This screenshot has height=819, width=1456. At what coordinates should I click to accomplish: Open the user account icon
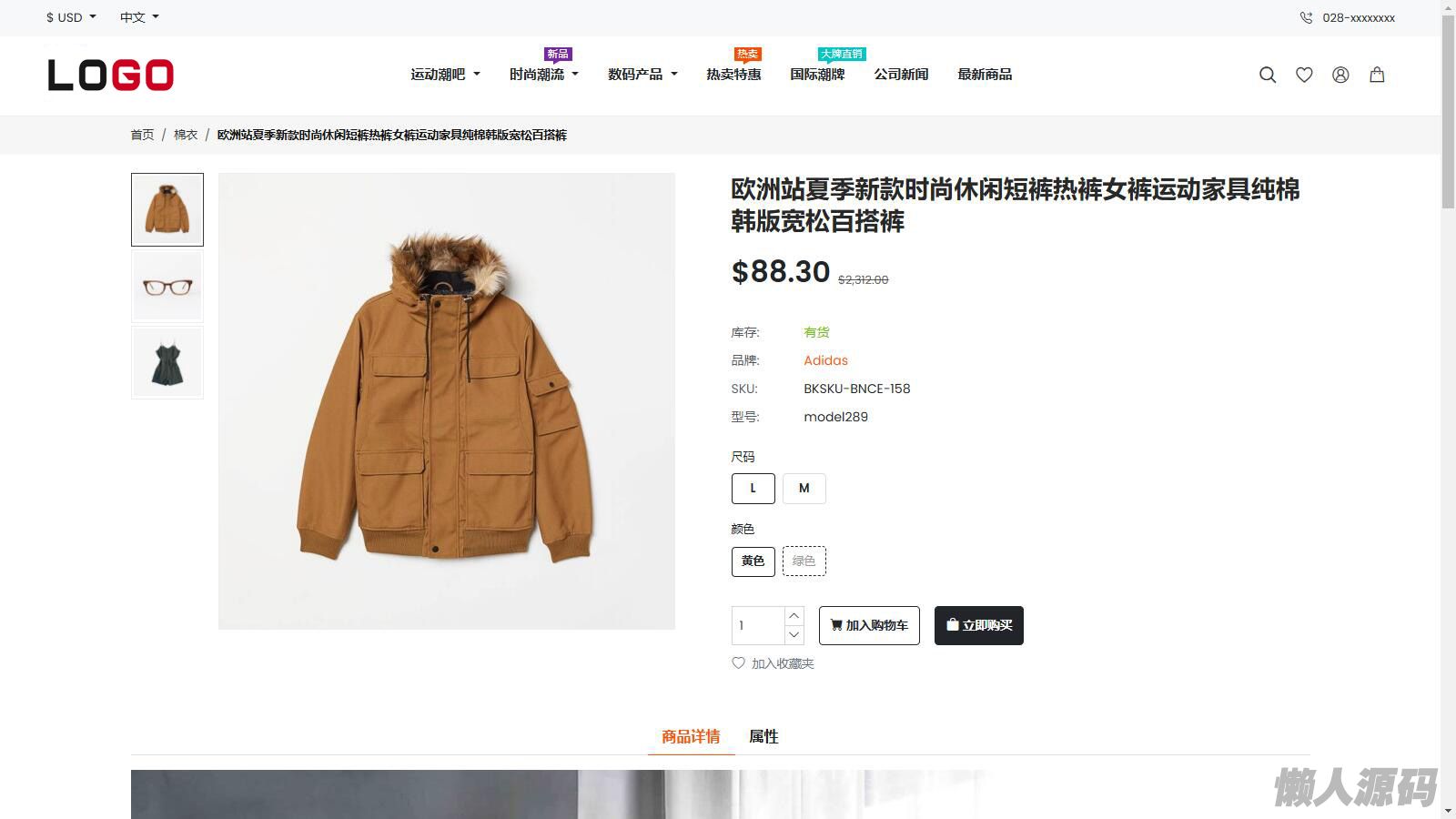[1340, 75]
